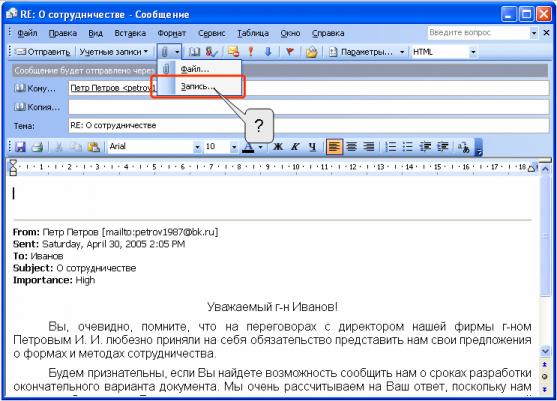This screenshot has height=401, width=557.
Task: Toggle underline Ч formatting
Action: (x=312, y=147)
